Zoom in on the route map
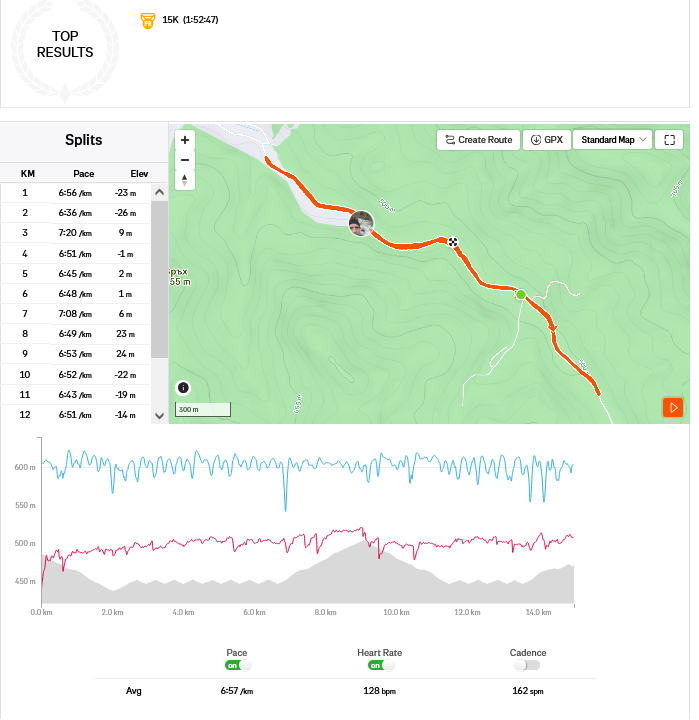Viewport: 699px width, 720px height. tap(185, 141)
